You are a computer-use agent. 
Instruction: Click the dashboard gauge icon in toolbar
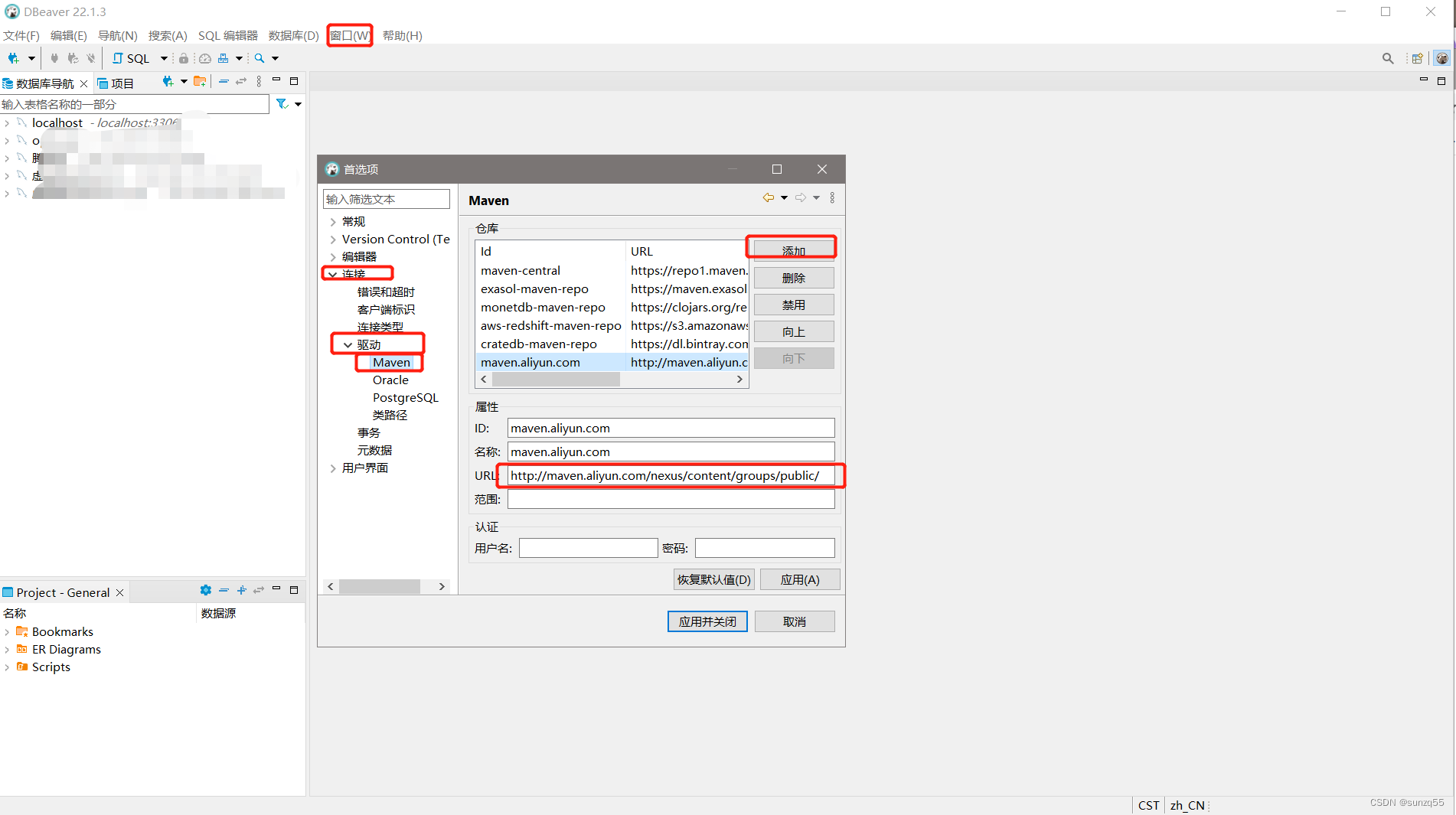click(205, 58)
